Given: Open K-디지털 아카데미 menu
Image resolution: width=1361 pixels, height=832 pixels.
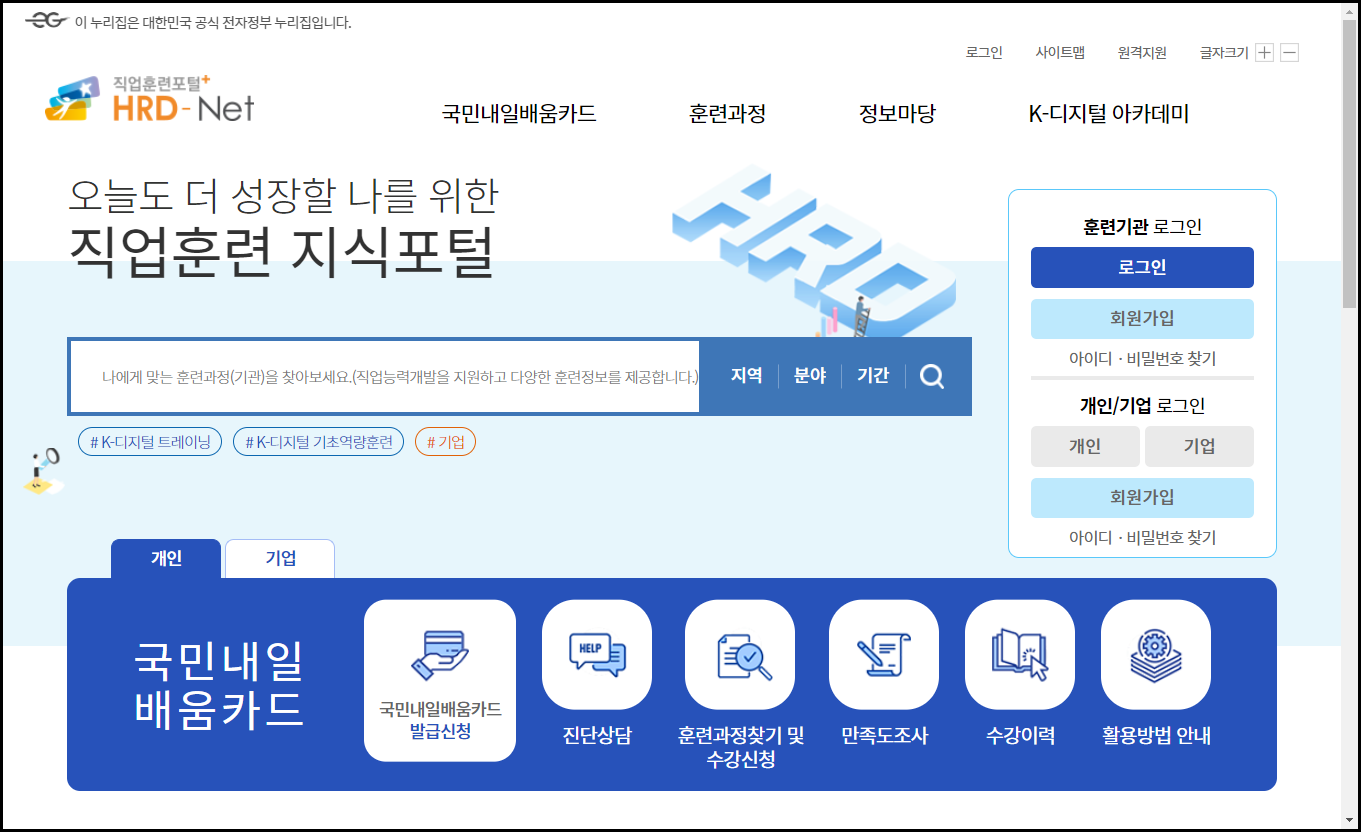Looking at the screenshot, I should [1109, 114].
